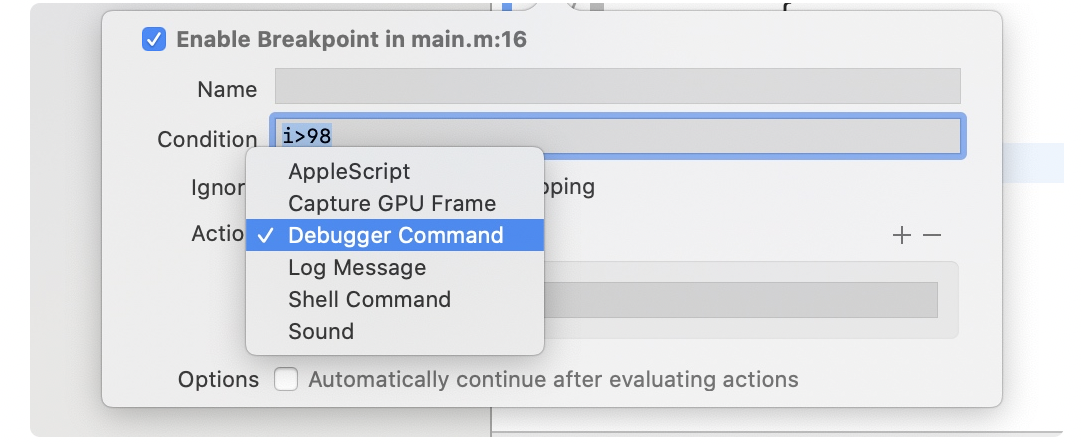Click into the breakpoint Name field
This screenshot has height=444, width=1082.
[617, 87]
